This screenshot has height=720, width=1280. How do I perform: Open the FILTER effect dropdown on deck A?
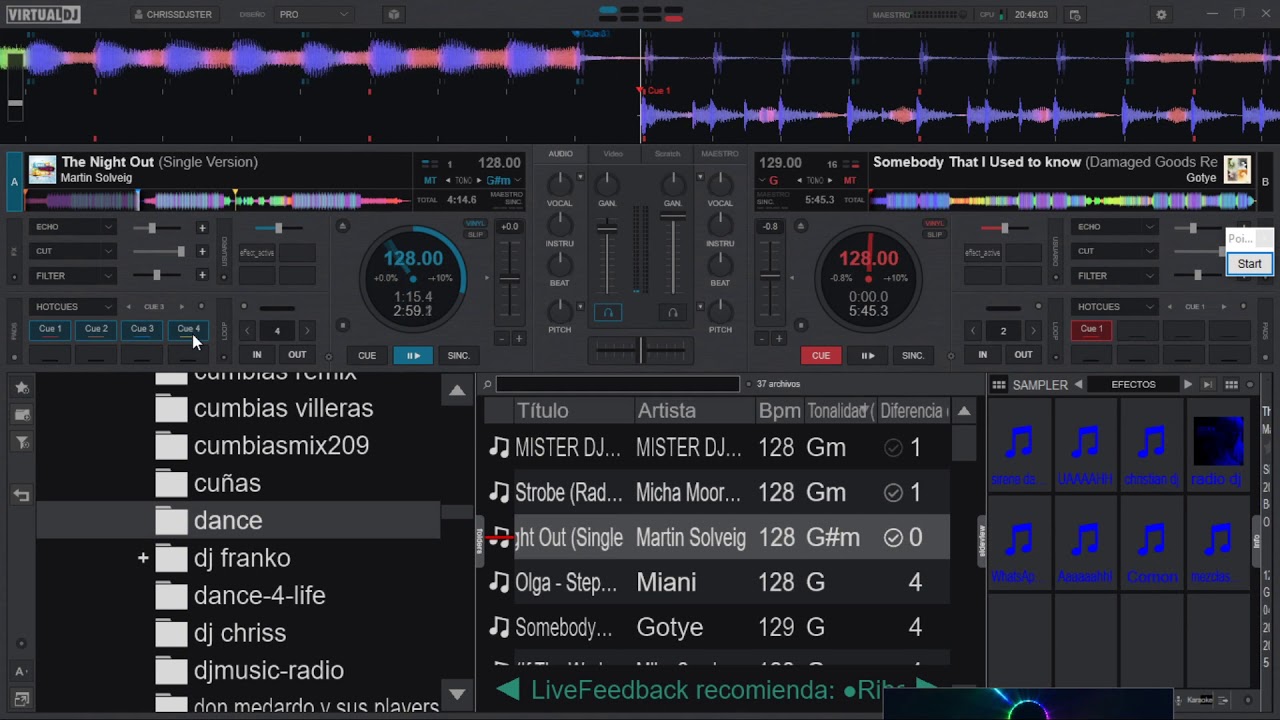pos(74,275)
